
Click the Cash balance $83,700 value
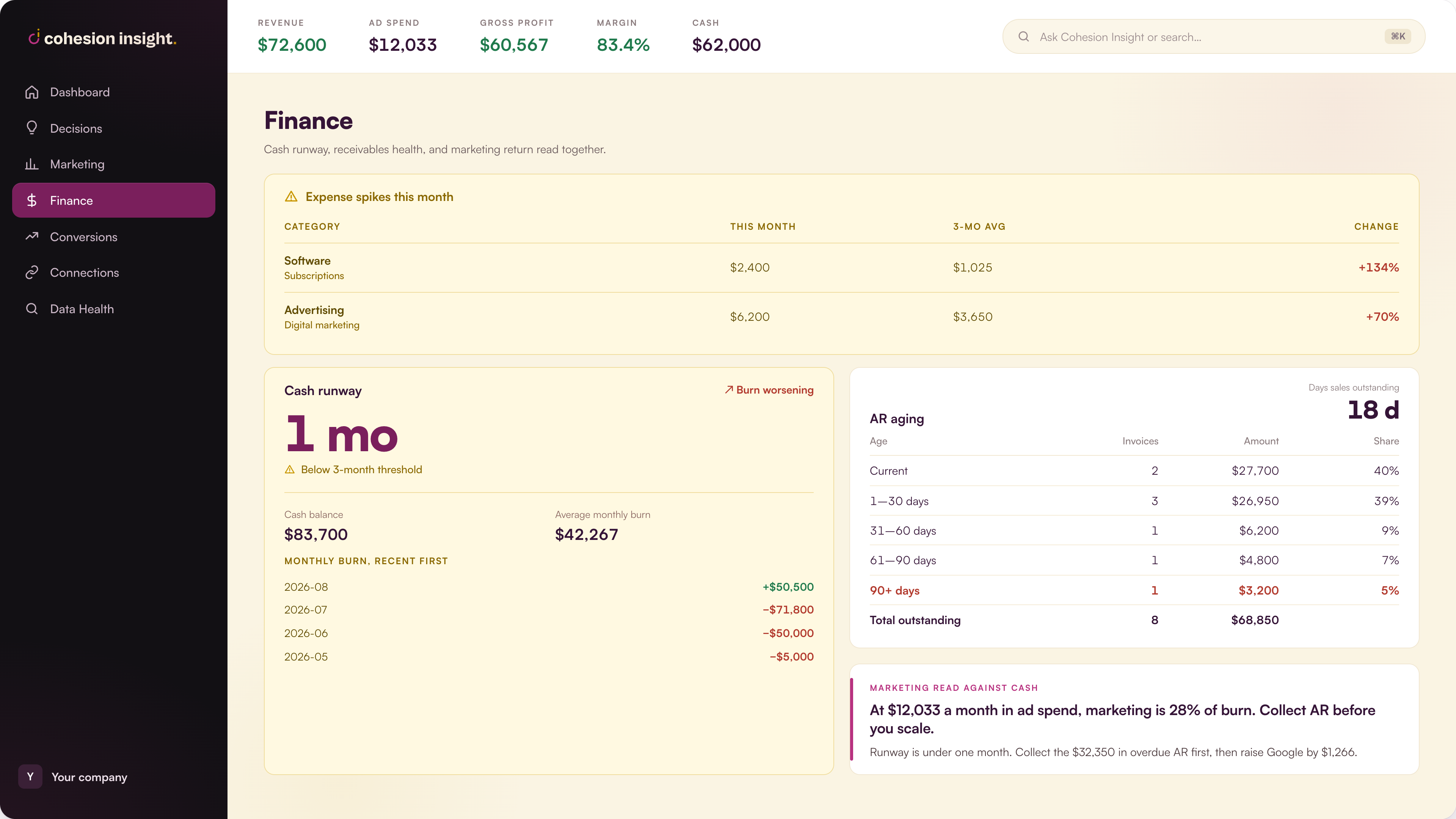[316, 534]
